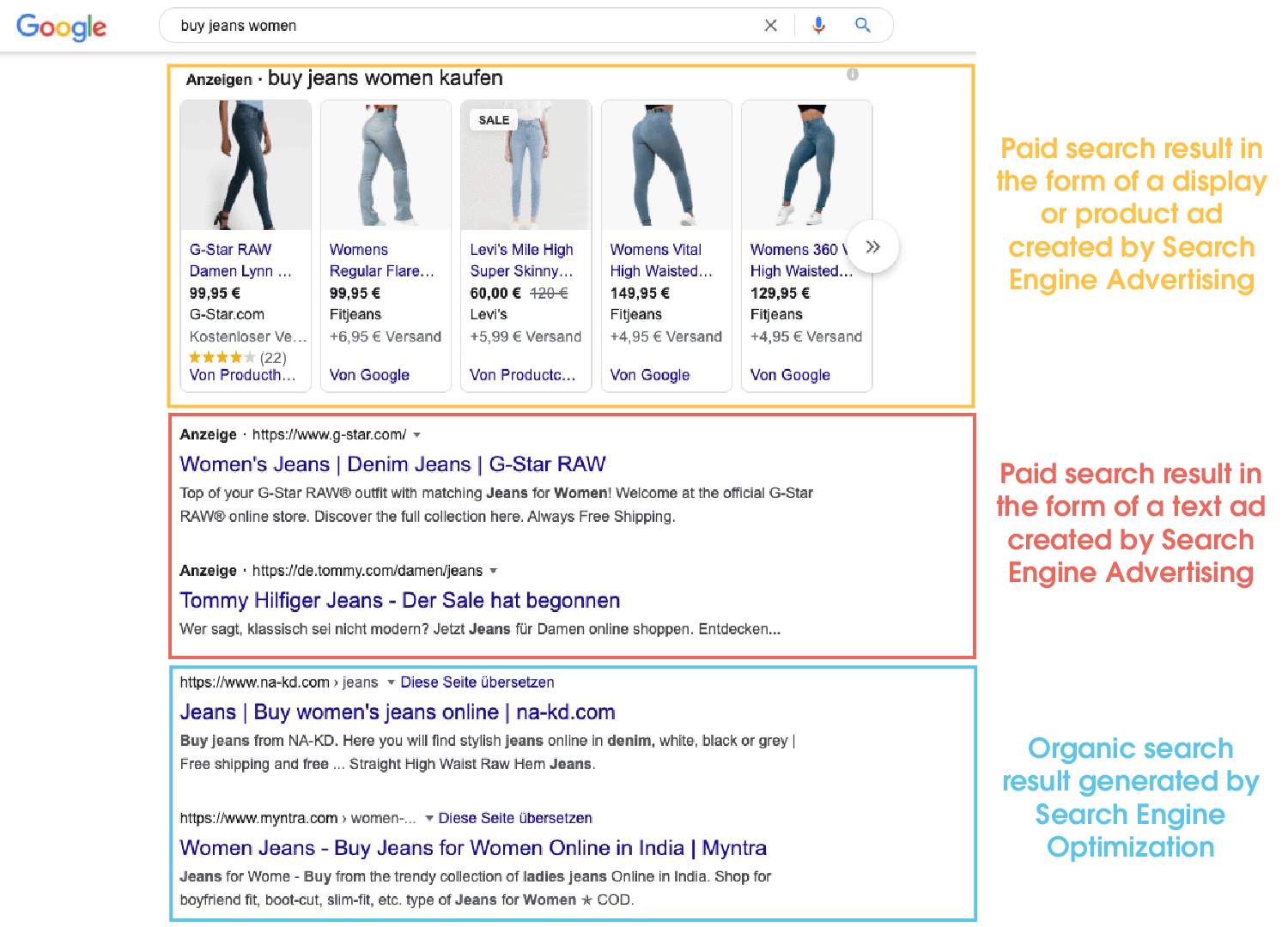Viewport: 1288px width, 927px height.
Task: Click price '149,95 €' of Womens Vital
Action: coord(640,294)
